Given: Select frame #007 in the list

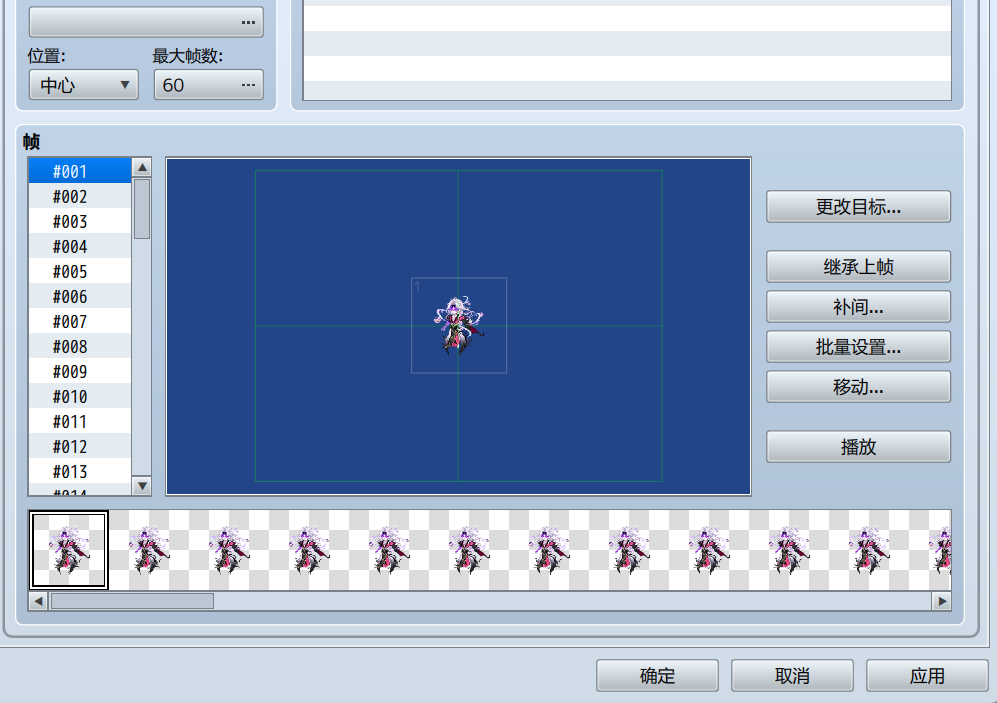Looking at the screenshot, I should click(80, 322).
